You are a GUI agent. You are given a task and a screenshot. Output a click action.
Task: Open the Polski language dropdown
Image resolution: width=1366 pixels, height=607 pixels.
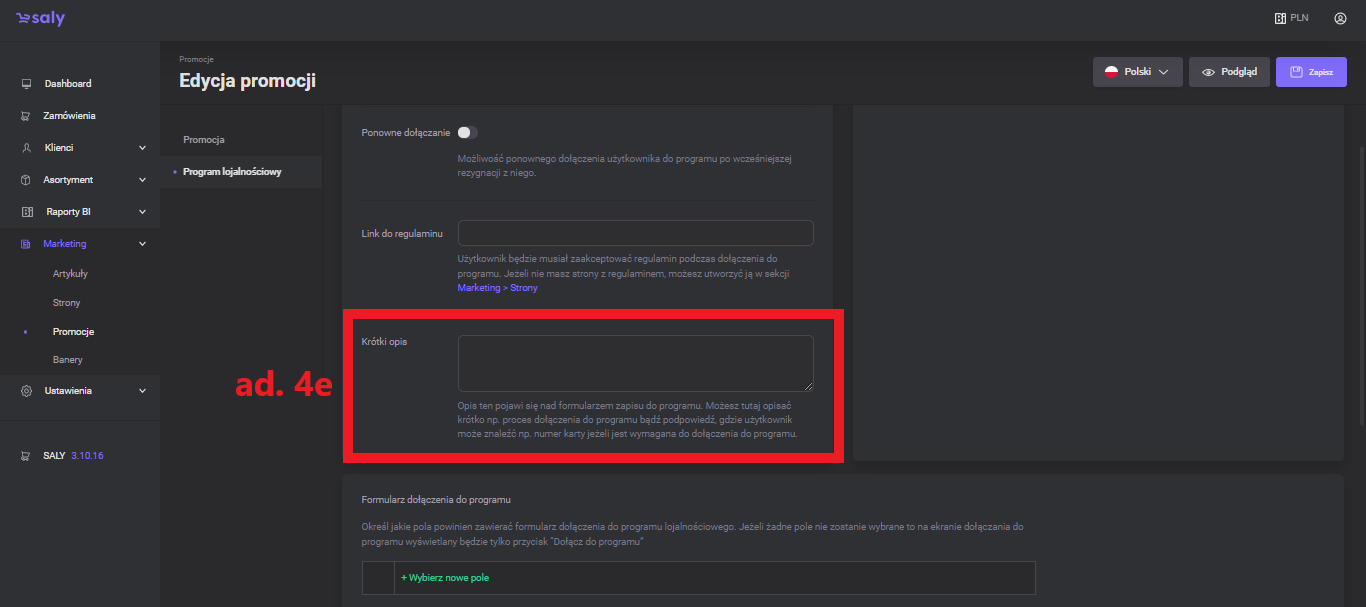[x=1137, y=72]
